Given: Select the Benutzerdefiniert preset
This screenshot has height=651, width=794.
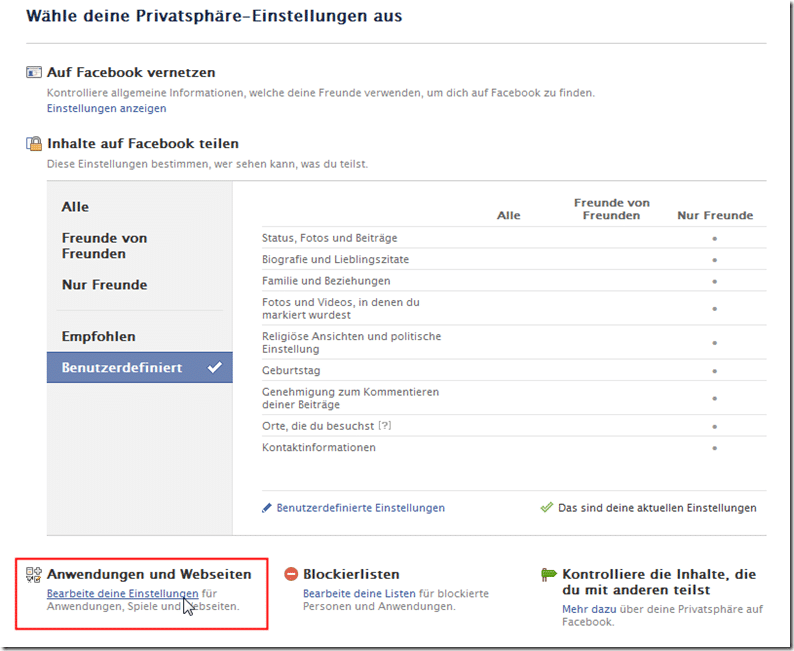Looking at the screenshot, I should coord(140,367).
